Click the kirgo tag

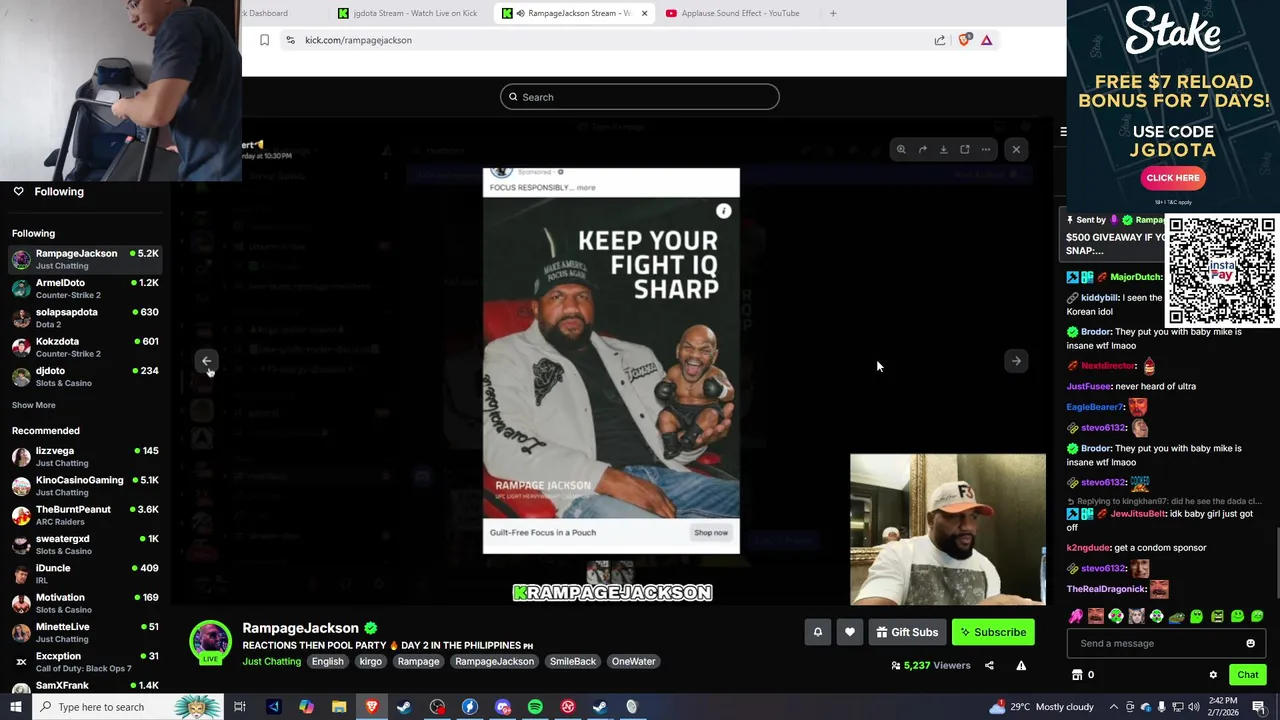coord(371,661)
